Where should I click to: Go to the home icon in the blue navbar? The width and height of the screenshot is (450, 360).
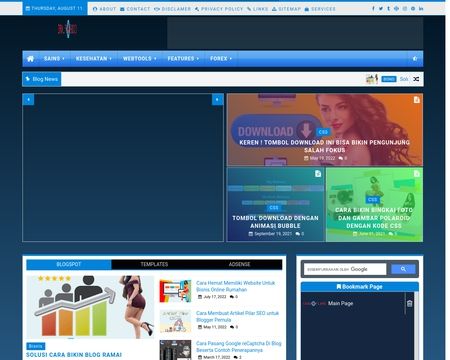[30, 59]
